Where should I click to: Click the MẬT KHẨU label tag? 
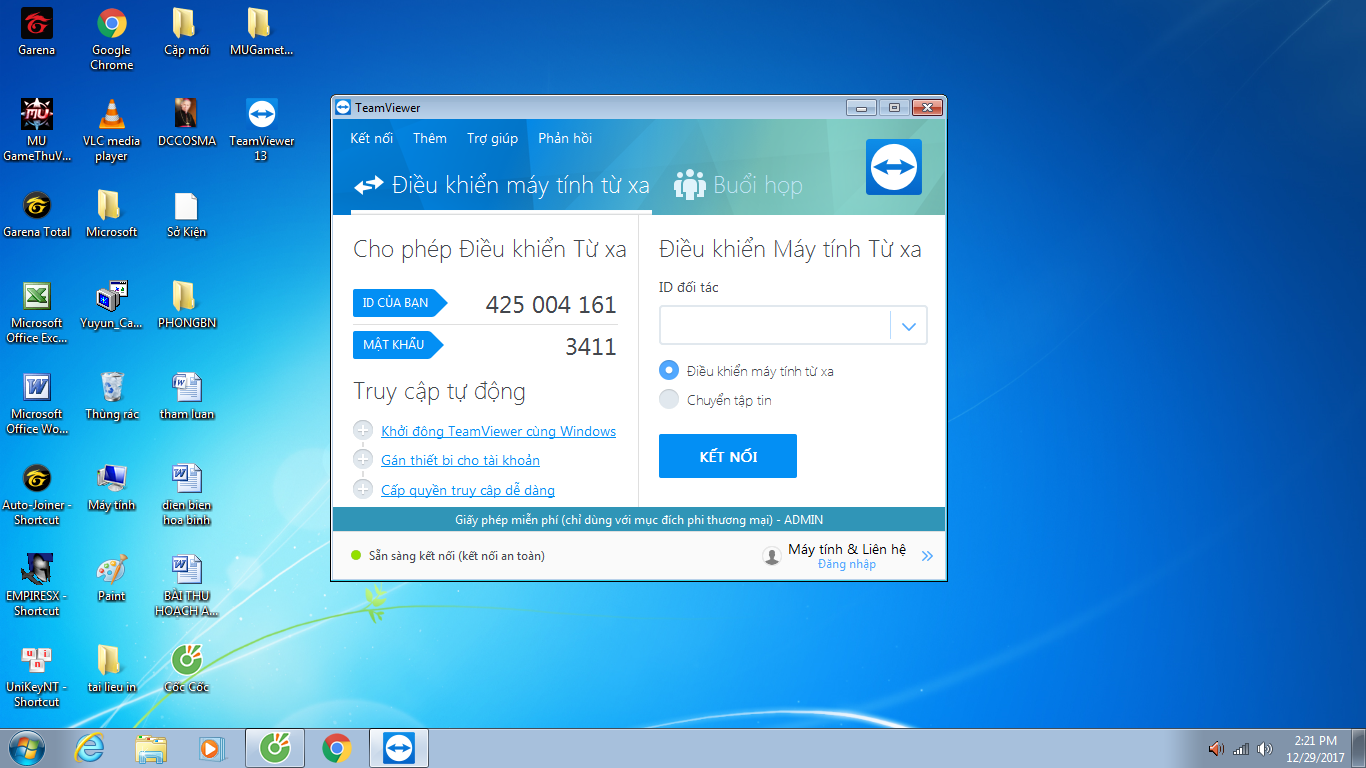[397, 345]
